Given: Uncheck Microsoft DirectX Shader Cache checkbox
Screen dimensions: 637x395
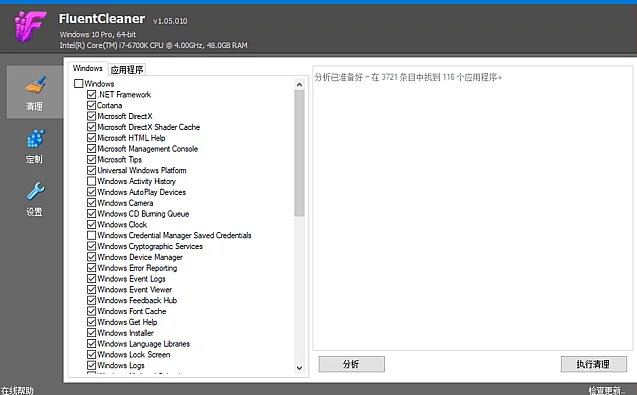Looking at the screenshot, I should click(91, 127).
